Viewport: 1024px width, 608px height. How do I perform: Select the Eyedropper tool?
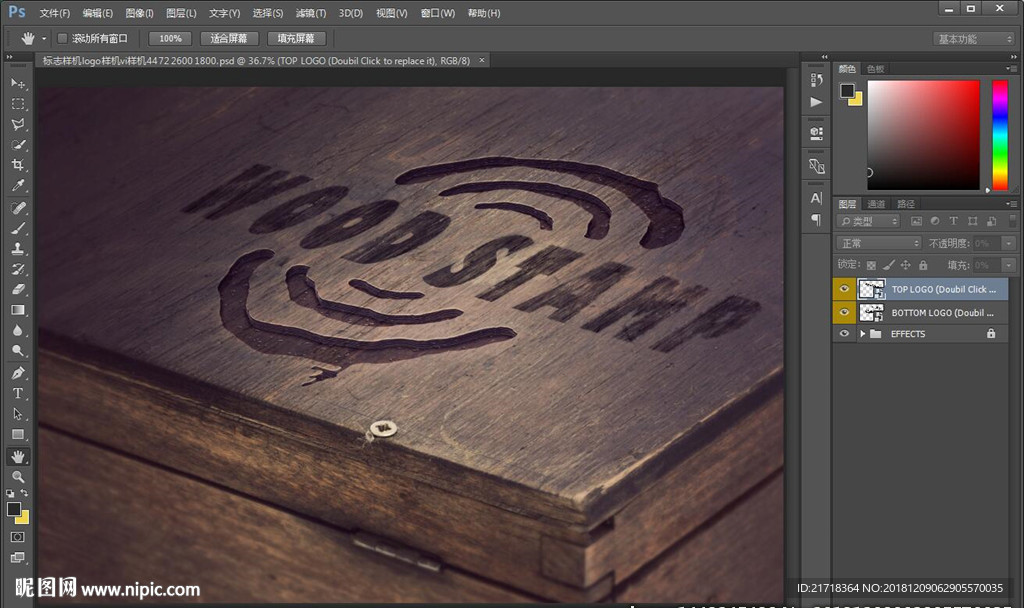18,185
